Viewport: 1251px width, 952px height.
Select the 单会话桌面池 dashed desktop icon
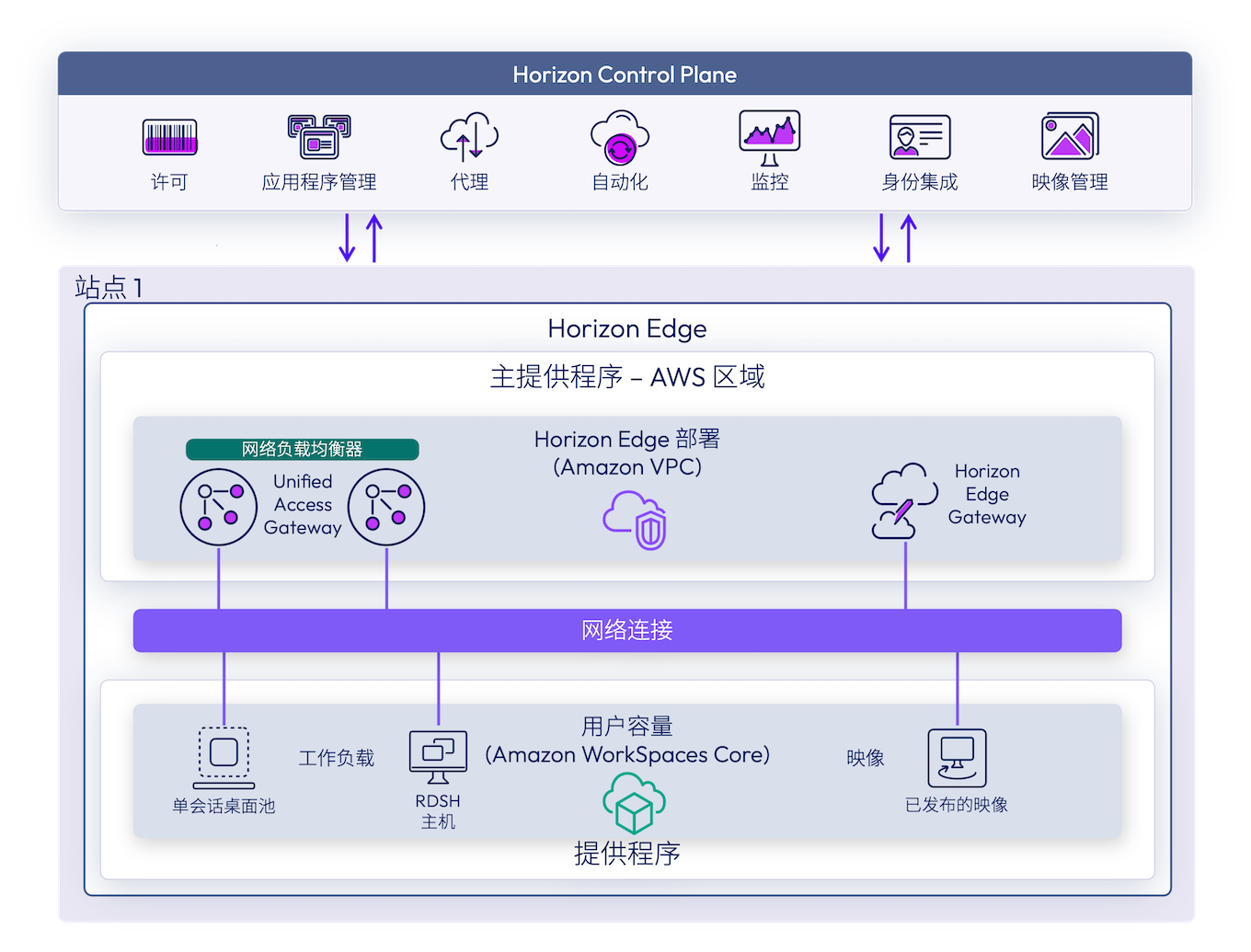pyautogui.click(x=224, y=758)
